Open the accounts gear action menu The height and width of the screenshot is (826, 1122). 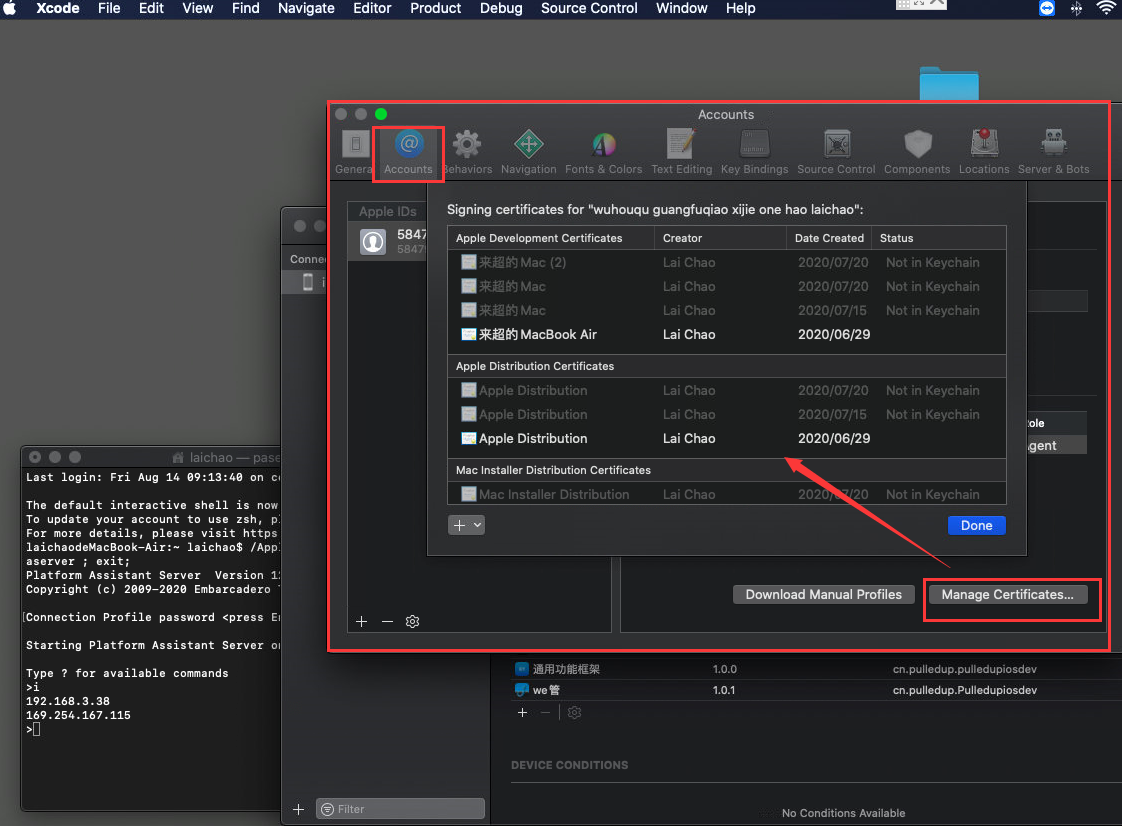[x=412, y=621]
